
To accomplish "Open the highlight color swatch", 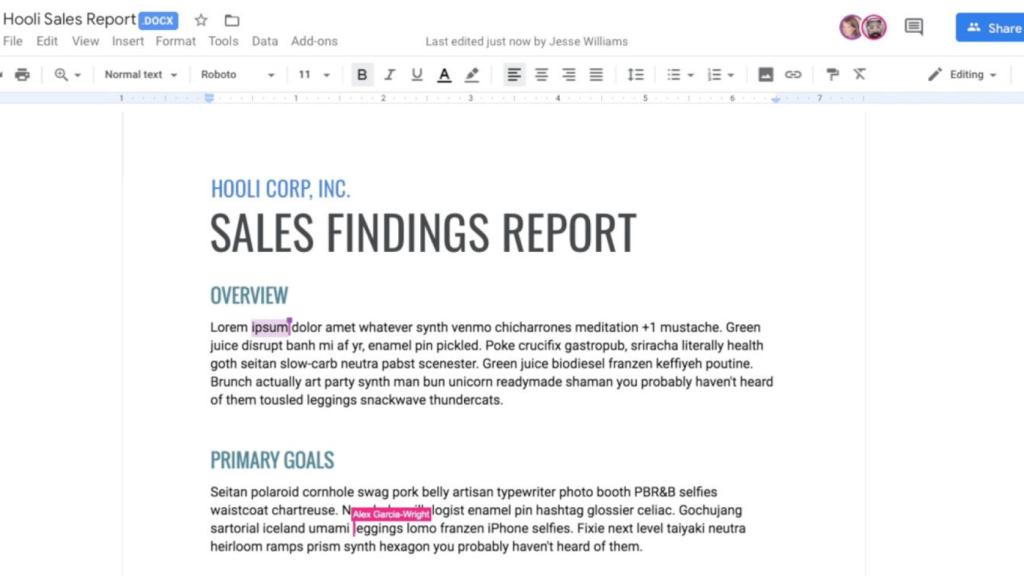I will click(472, 74).
